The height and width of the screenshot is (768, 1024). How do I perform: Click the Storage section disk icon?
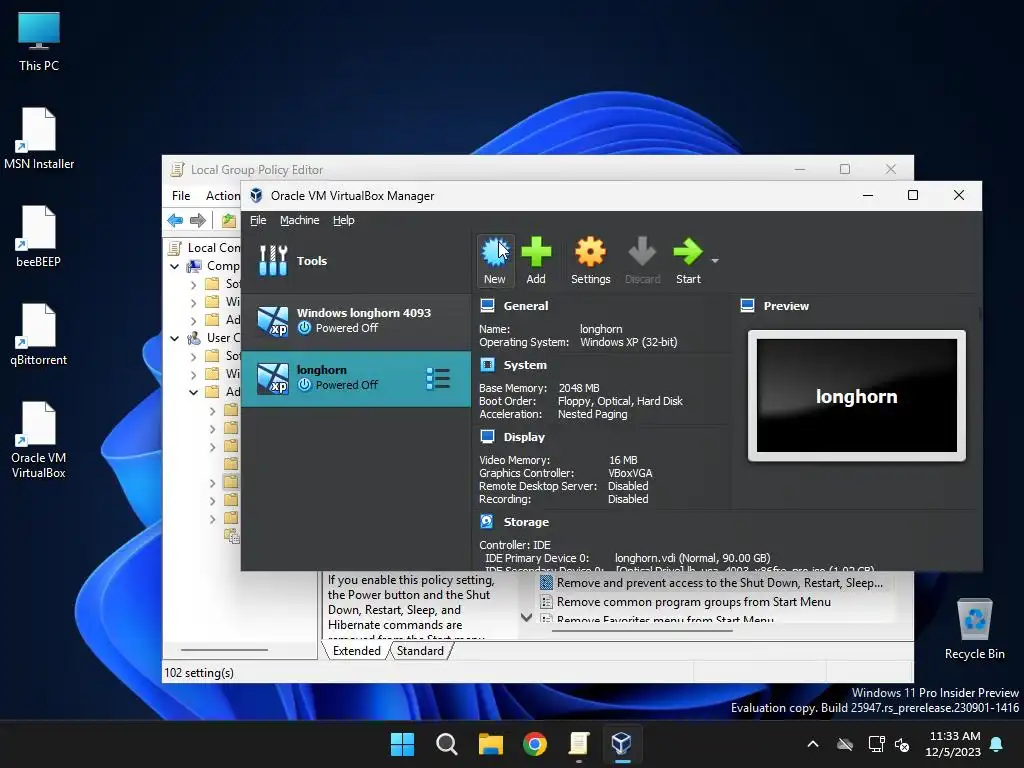tap(487, 521)
